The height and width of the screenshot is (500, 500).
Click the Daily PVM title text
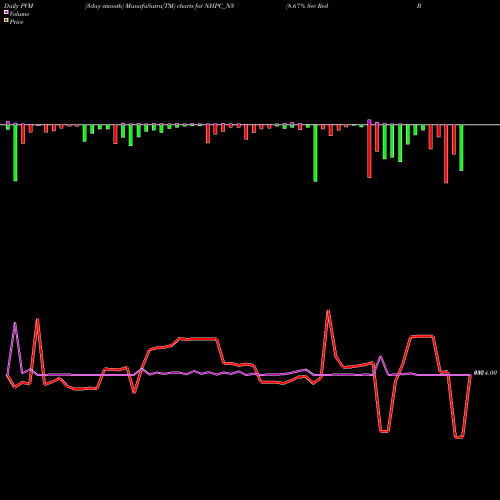pos(19,6)
